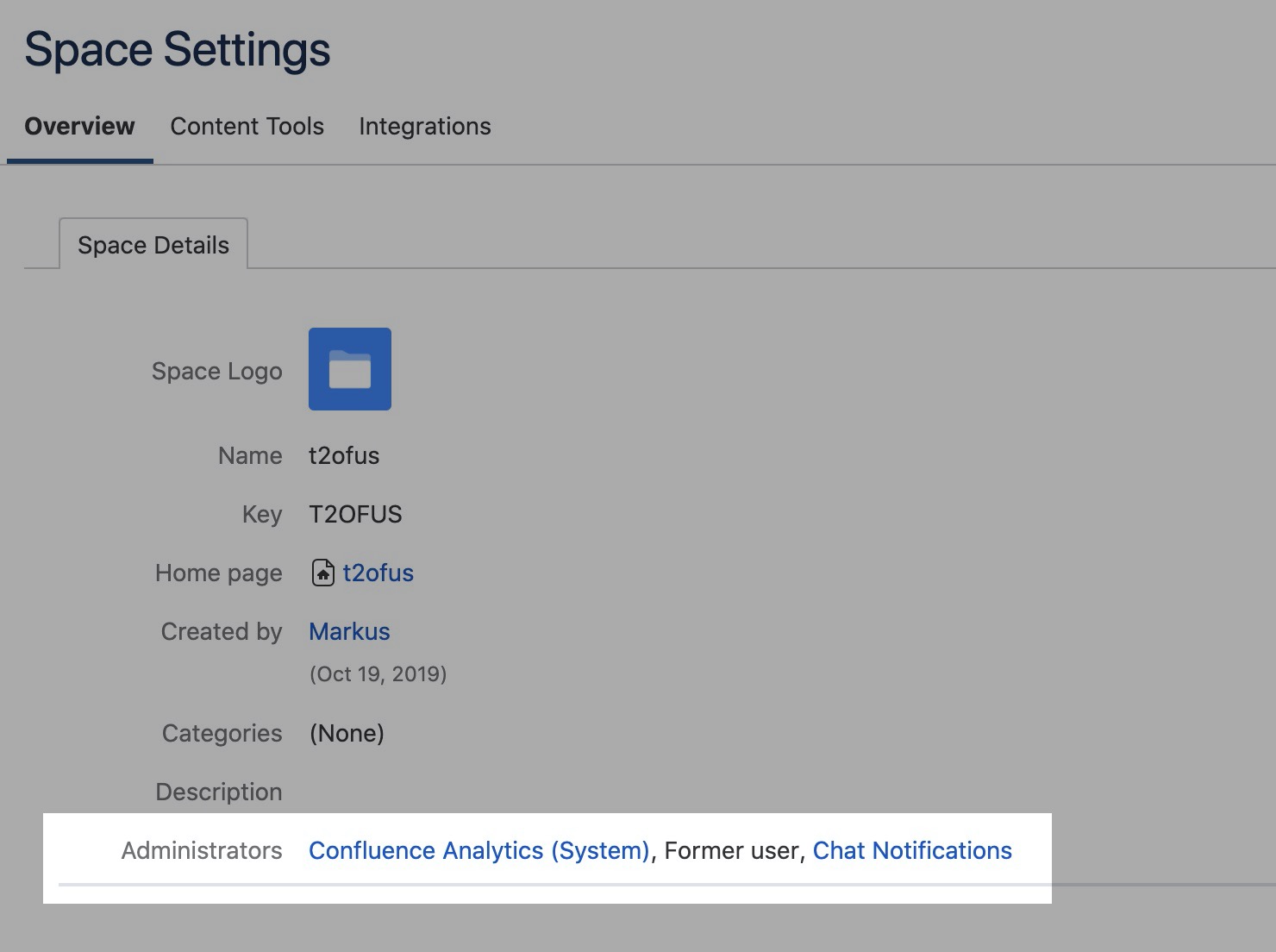1276x952 pixels.
Task: Click the Categories label
Action: [x=222, y=733]
